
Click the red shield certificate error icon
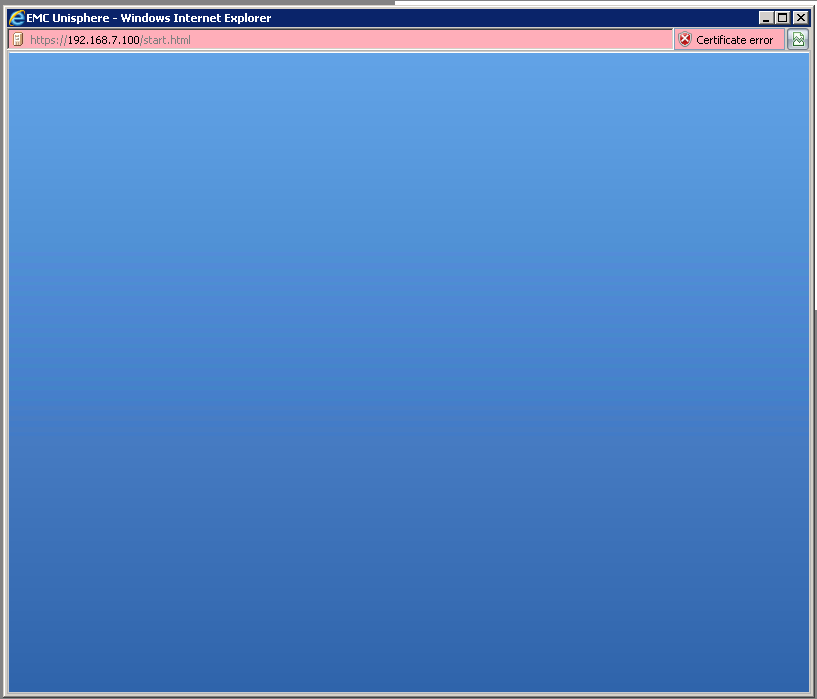[685, 40]
